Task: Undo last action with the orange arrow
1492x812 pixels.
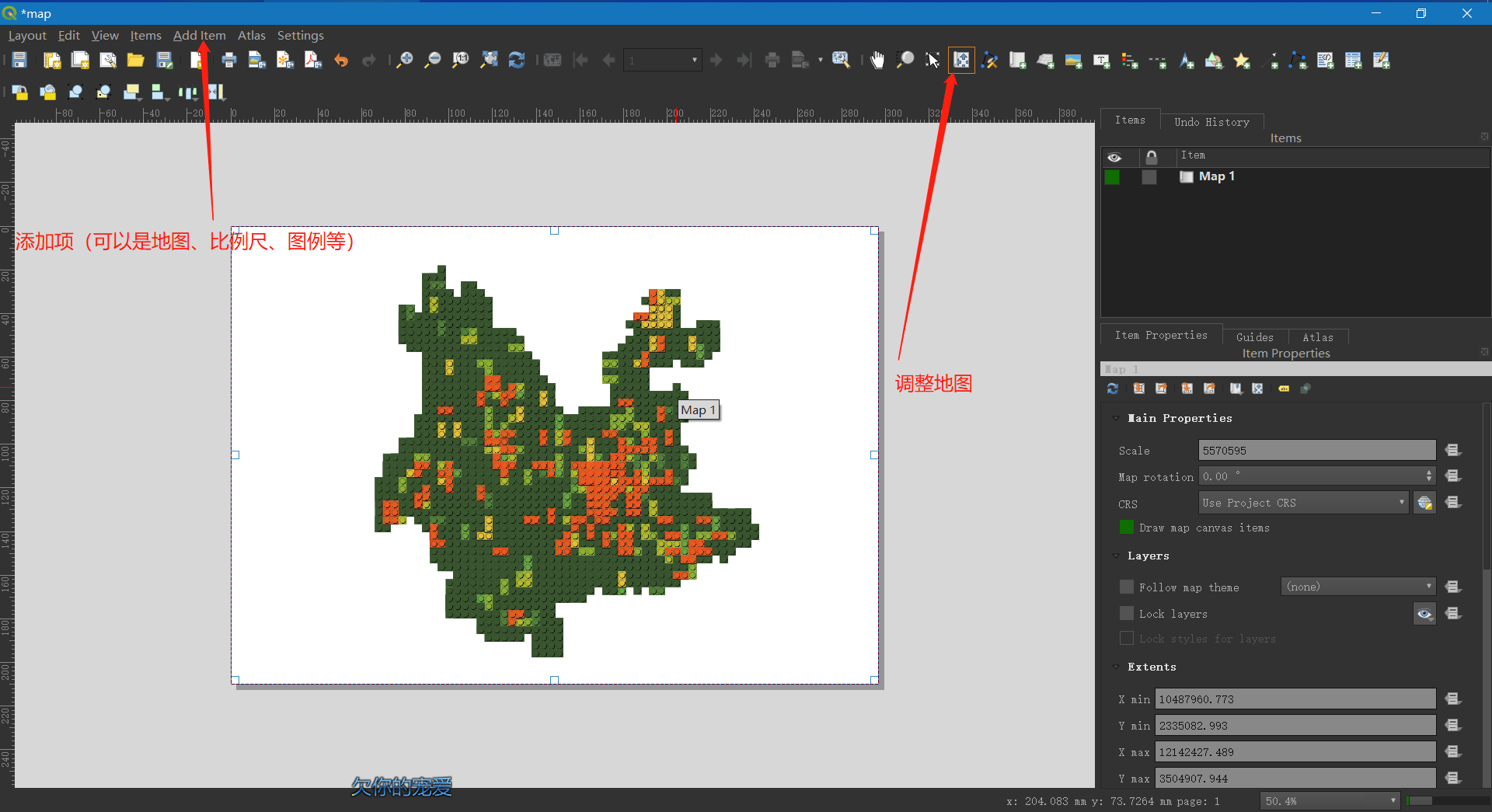Action: point(341,60)
